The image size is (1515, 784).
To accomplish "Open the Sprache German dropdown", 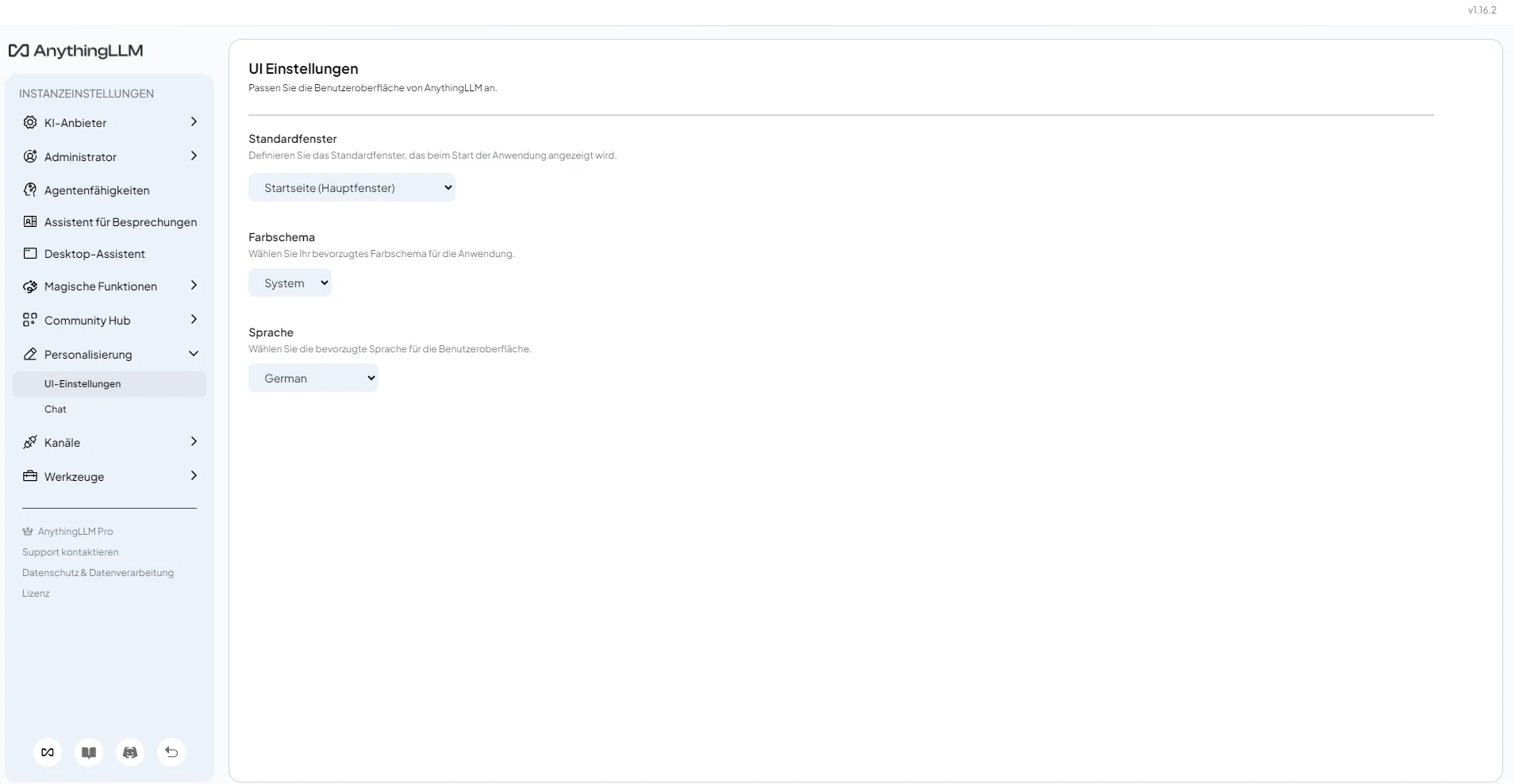I will pyautogui.click(x=313, y=378).
